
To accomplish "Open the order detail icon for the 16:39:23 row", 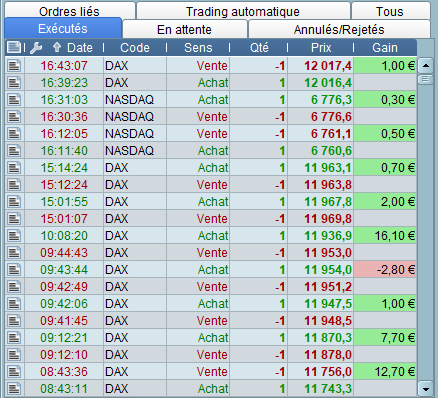I will pos(14,83).
